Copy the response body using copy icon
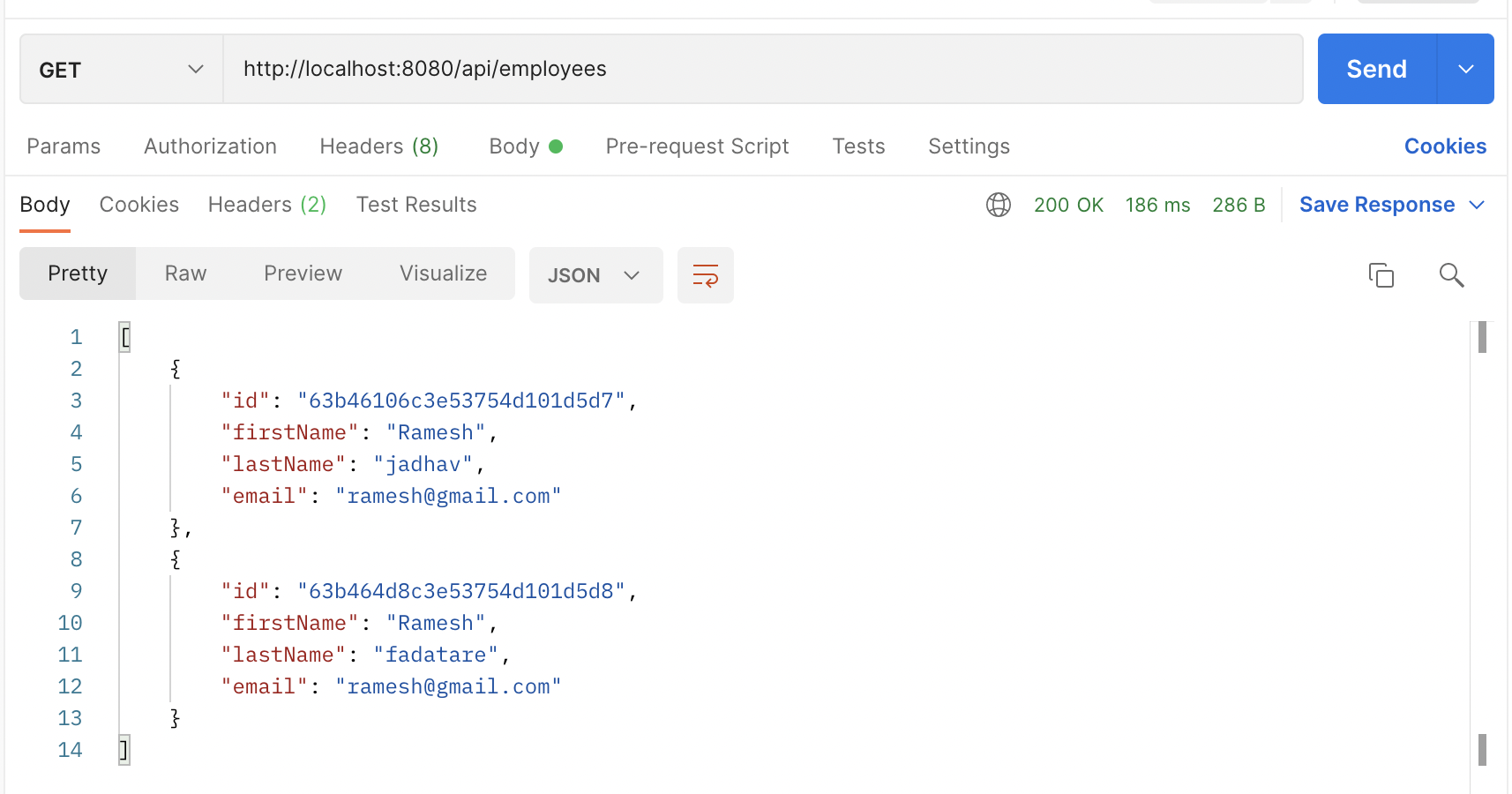Screen dimensions: 1512x794 [1381, 275]
